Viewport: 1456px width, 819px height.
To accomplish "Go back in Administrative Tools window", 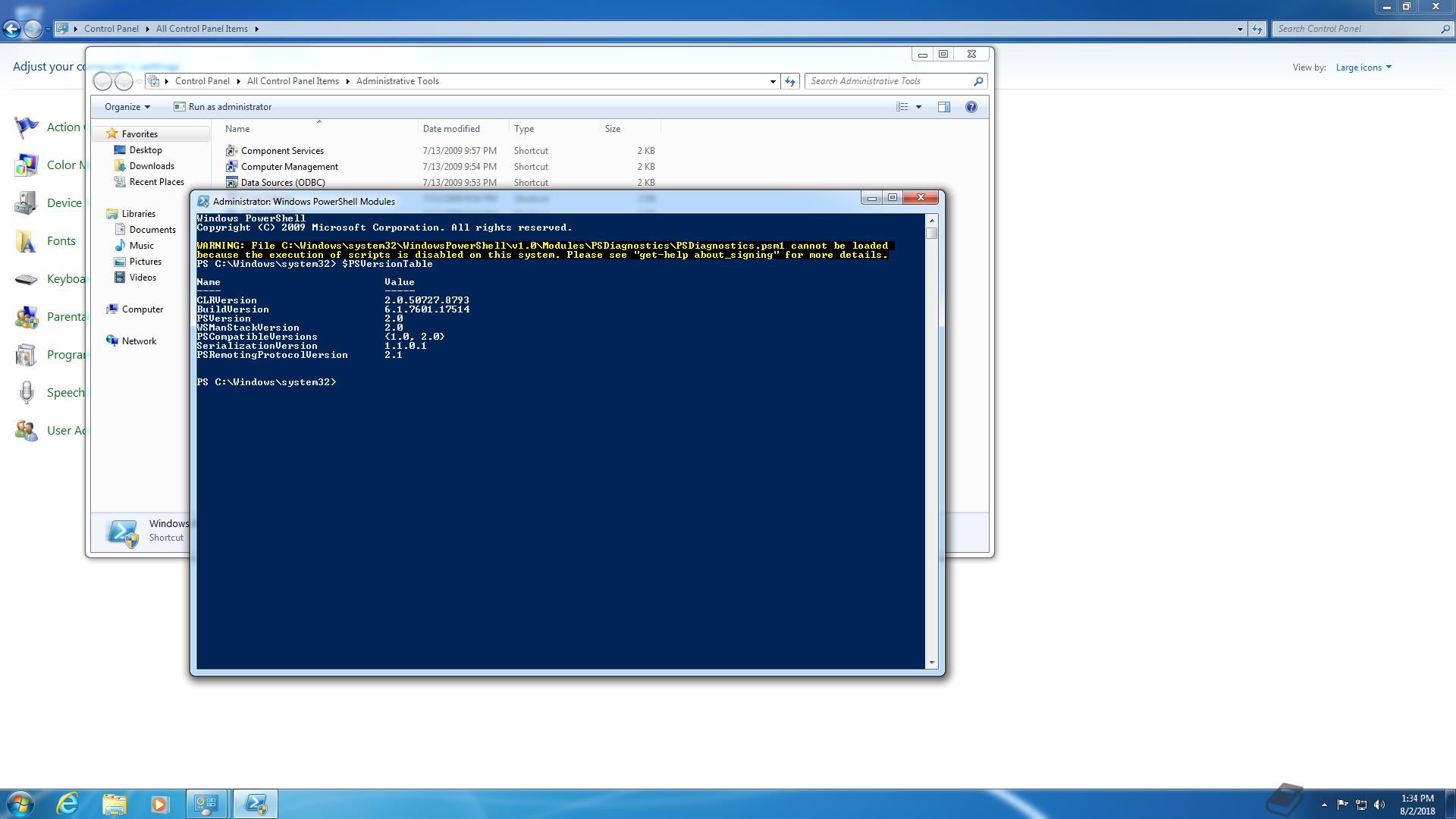I will point(102,81).
